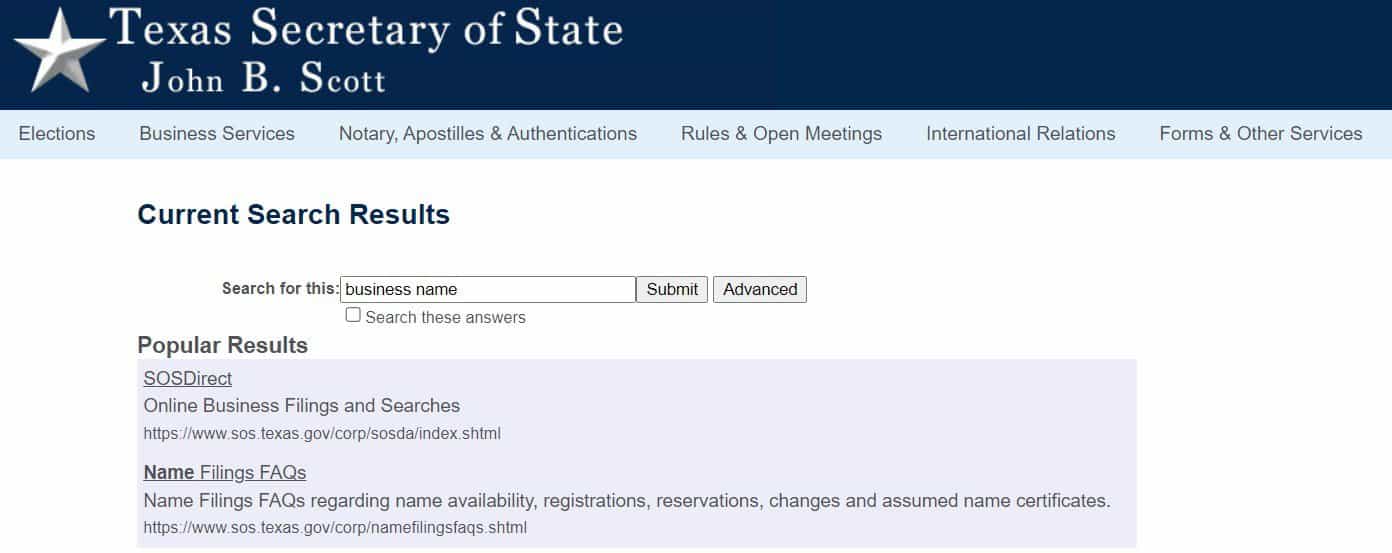The width and height of the screenshot is (1392, 553).
Task: Open the Name Filings FAQs link
Action: pyautogui.click(x=225, y=472)
